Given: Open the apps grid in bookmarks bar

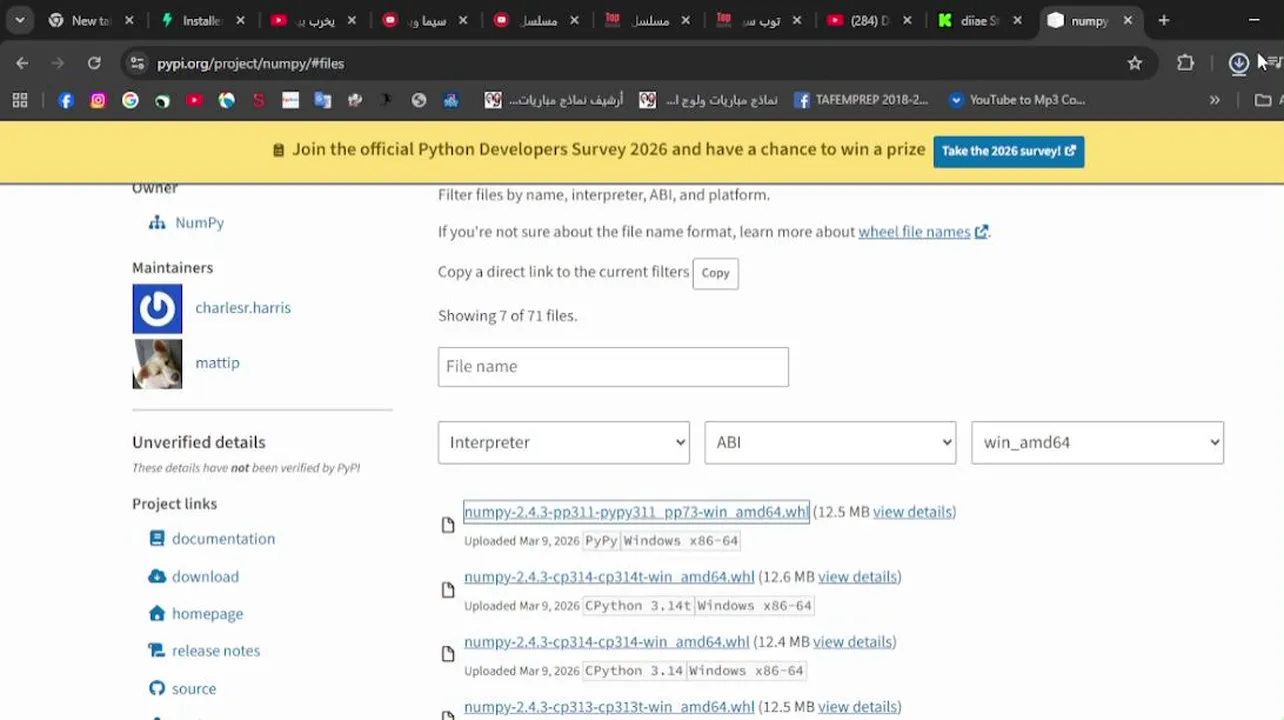Looking at the screenshot, I should pyautogui.click(x=20, y=100).
